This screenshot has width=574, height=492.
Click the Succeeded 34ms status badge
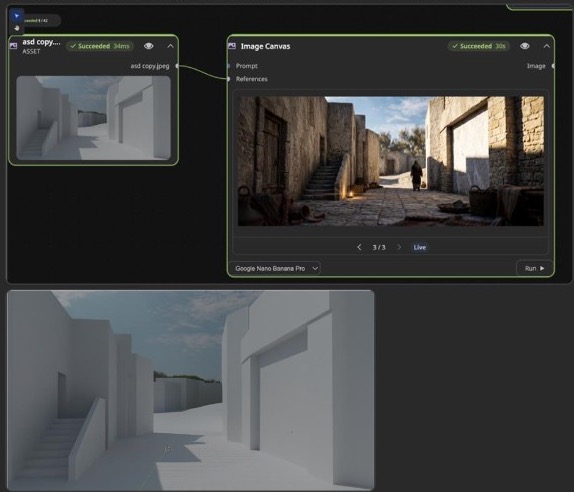pos(100,46)
